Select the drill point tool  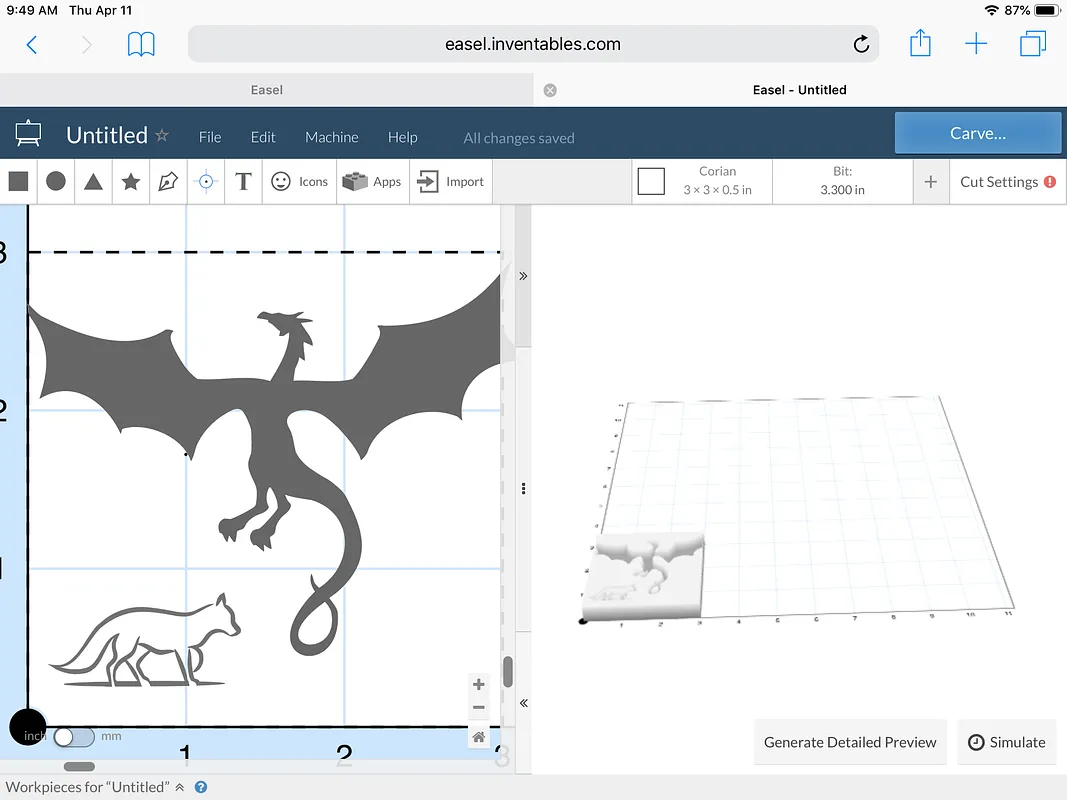206,182
